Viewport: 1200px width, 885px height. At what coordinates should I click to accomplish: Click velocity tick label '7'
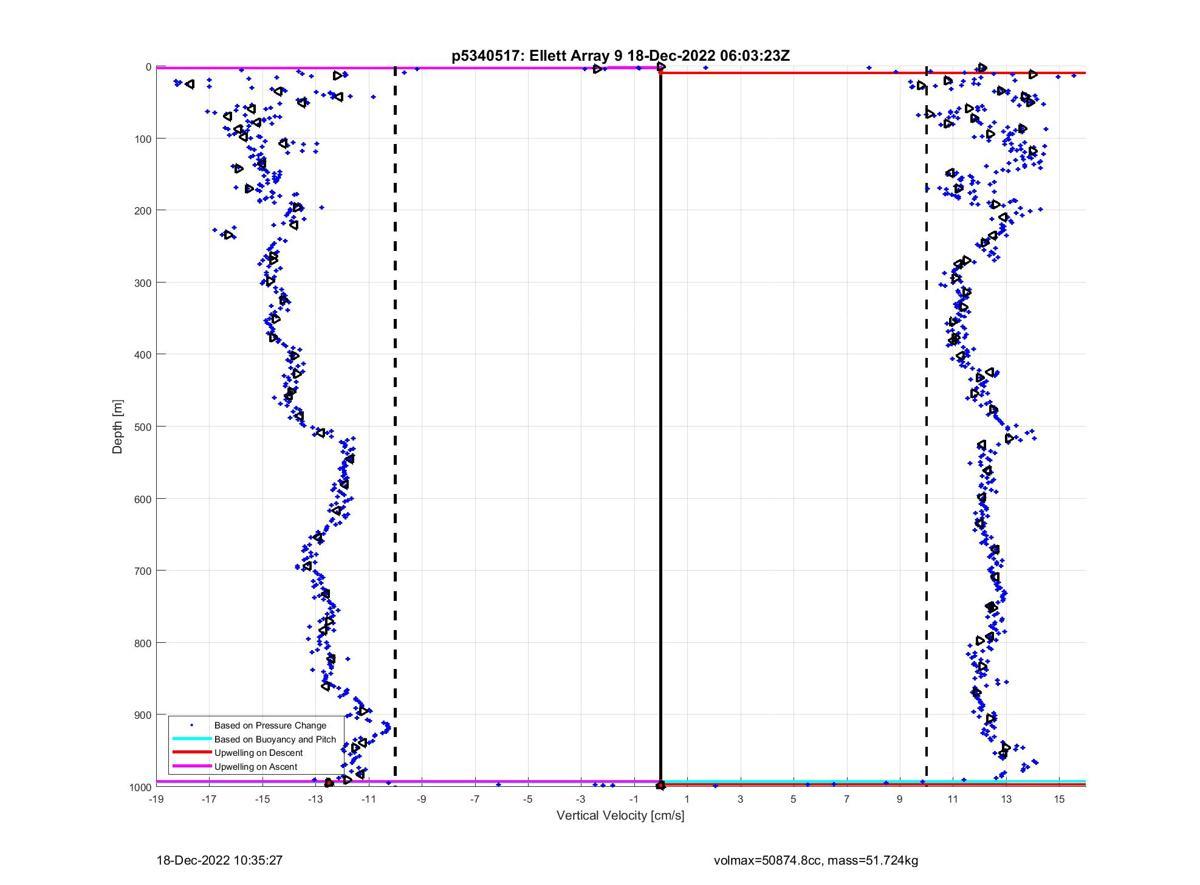click(x=846, y=799)
